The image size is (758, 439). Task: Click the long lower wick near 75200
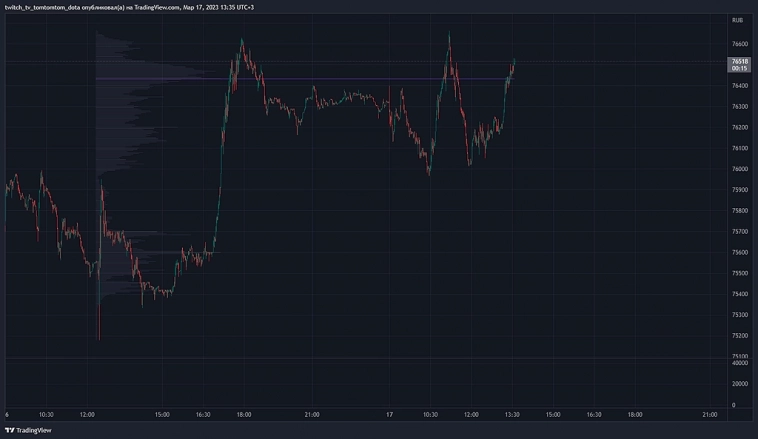99,325
